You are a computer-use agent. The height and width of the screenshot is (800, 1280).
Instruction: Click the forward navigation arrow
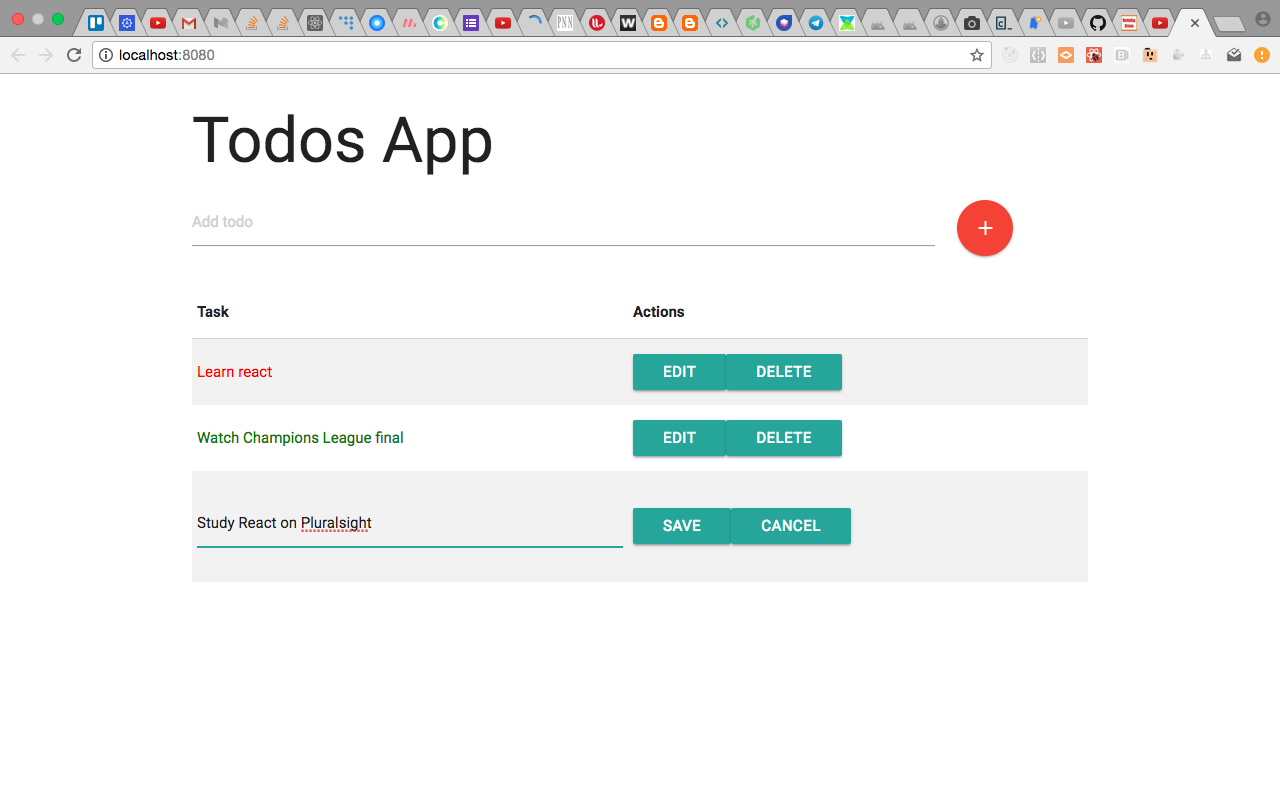click(x=45, y=55)
